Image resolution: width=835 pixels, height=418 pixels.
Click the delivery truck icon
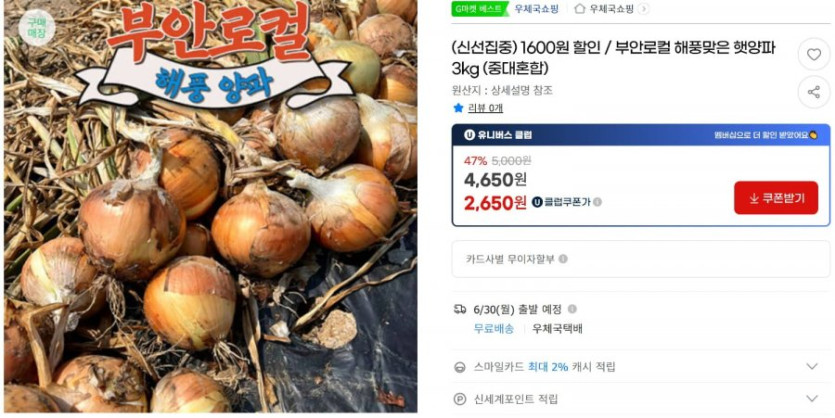click(460, 309)
